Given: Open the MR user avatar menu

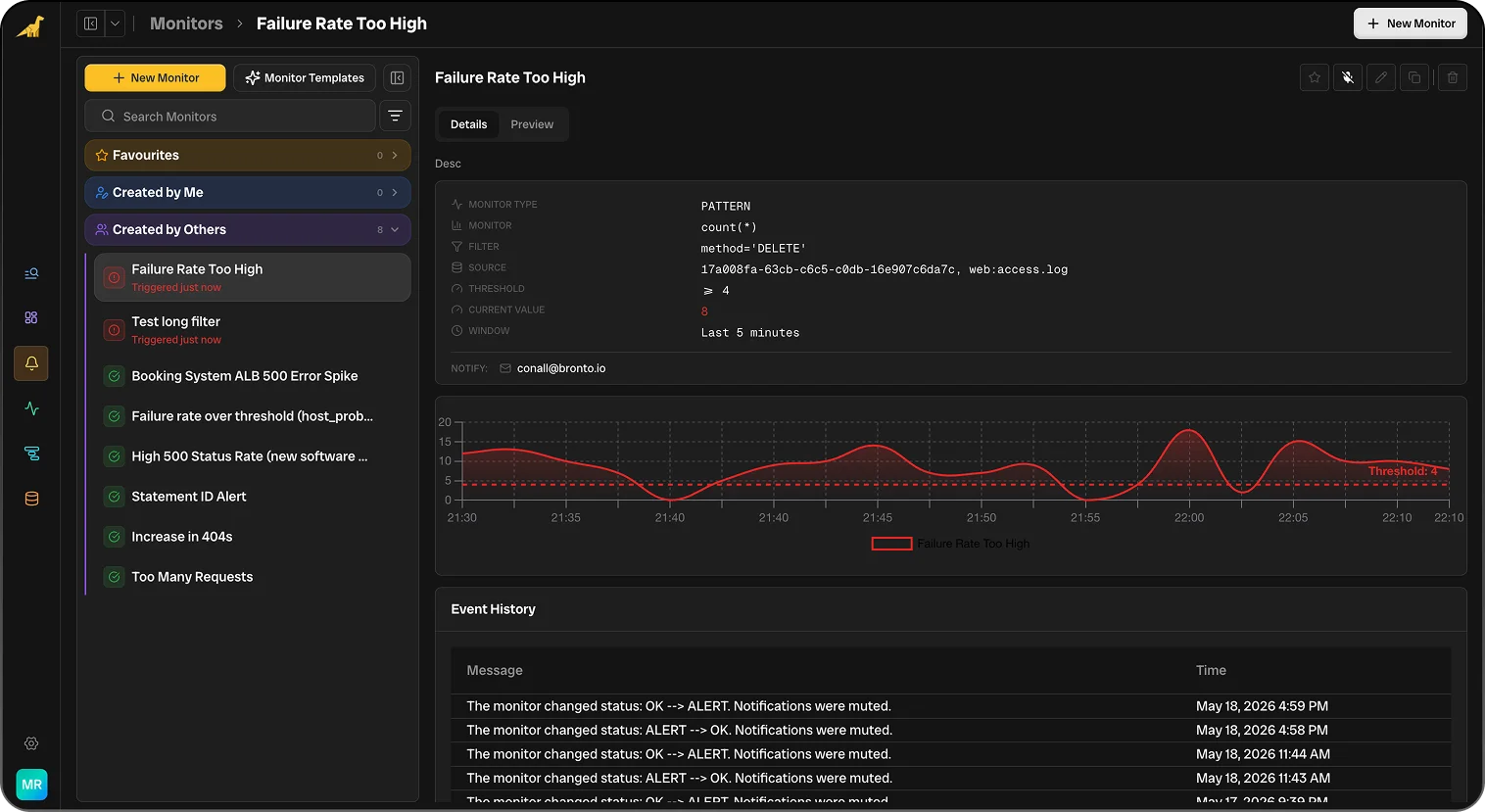Looking at the screenshot, I should [31, 785].
